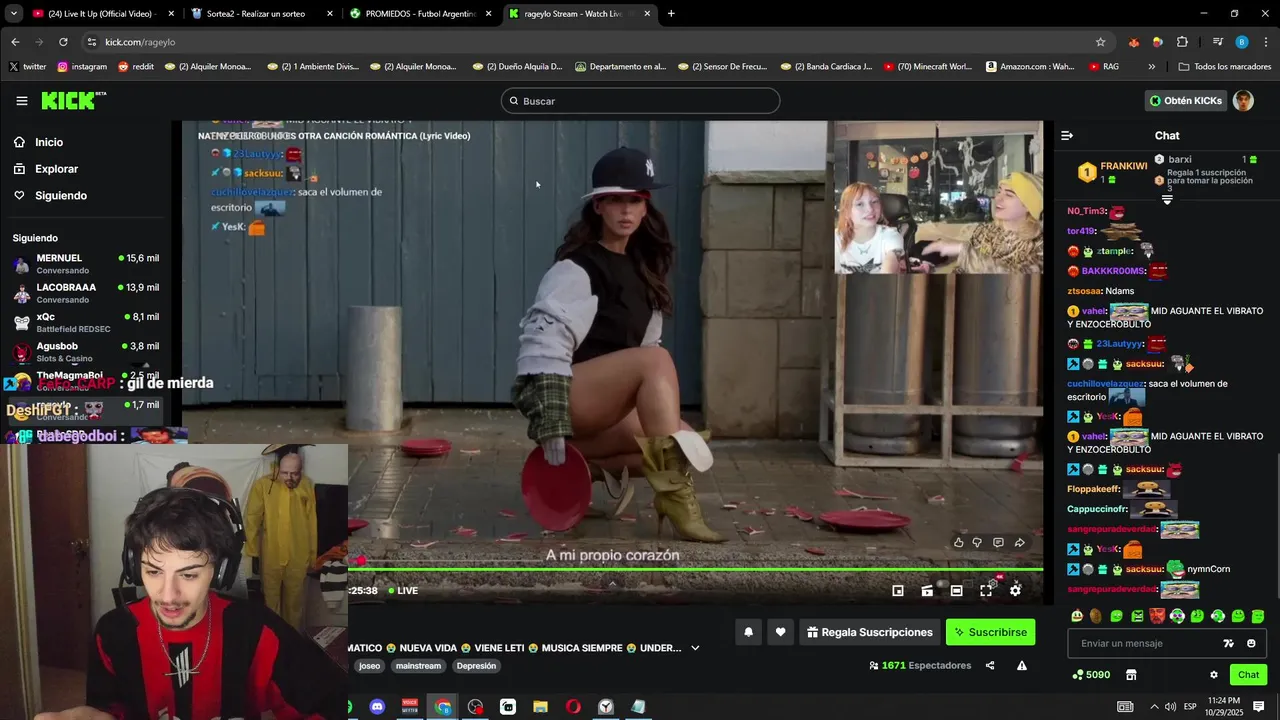Open the chat shop icon

[x=1131, y=675]
